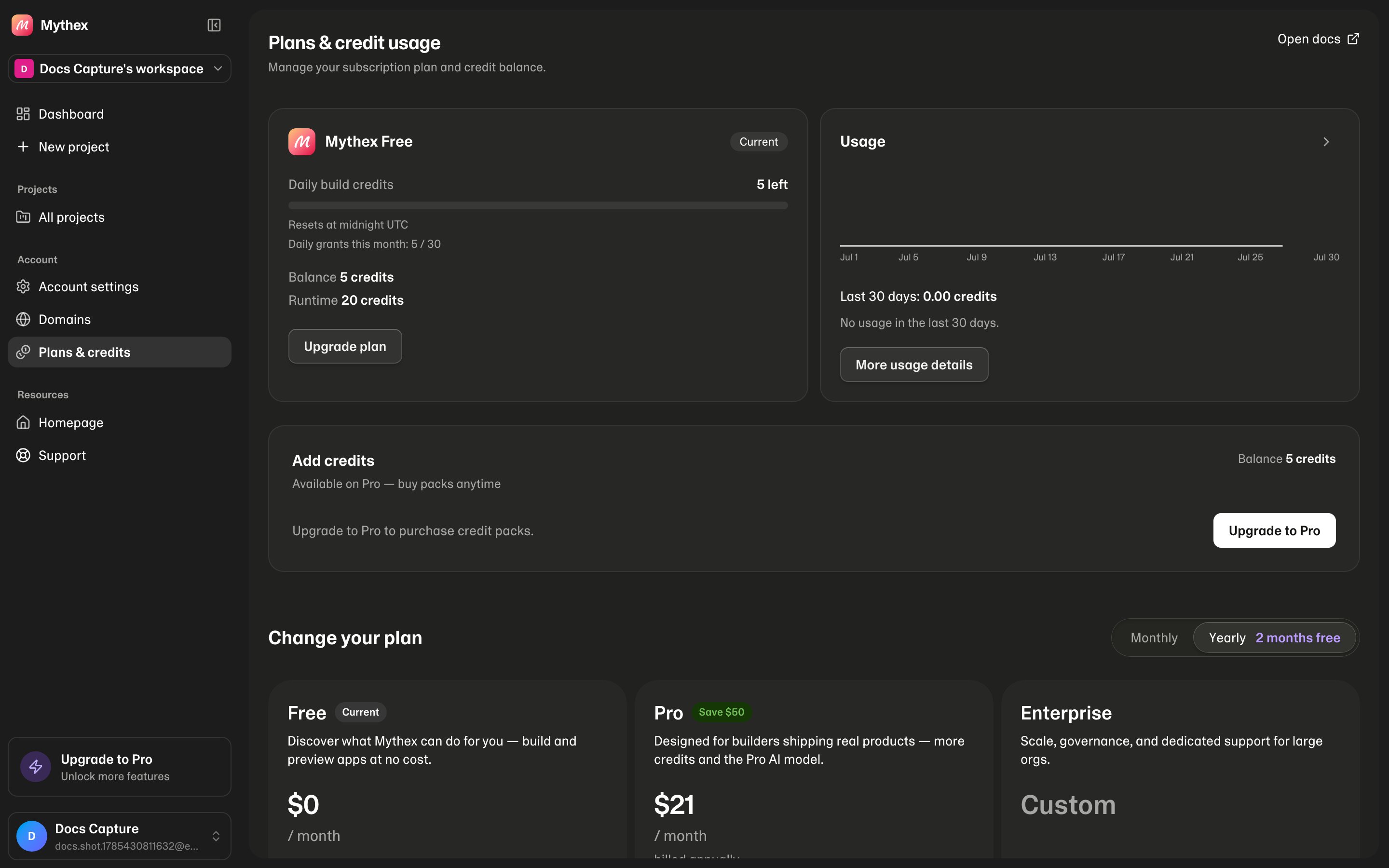Screen dimensions: 1389x868
Task: Click the Current badge on Free plan card
Action: pos(360,712)
